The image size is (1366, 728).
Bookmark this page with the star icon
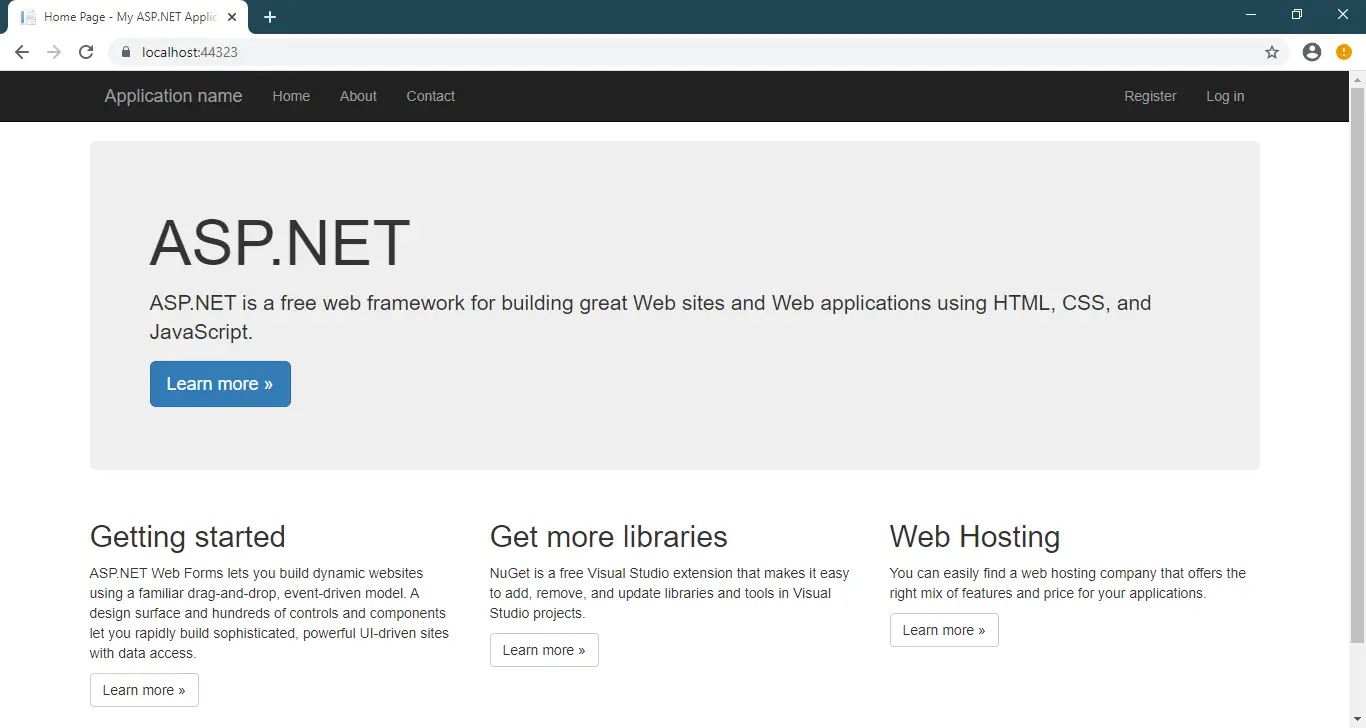1272,52
